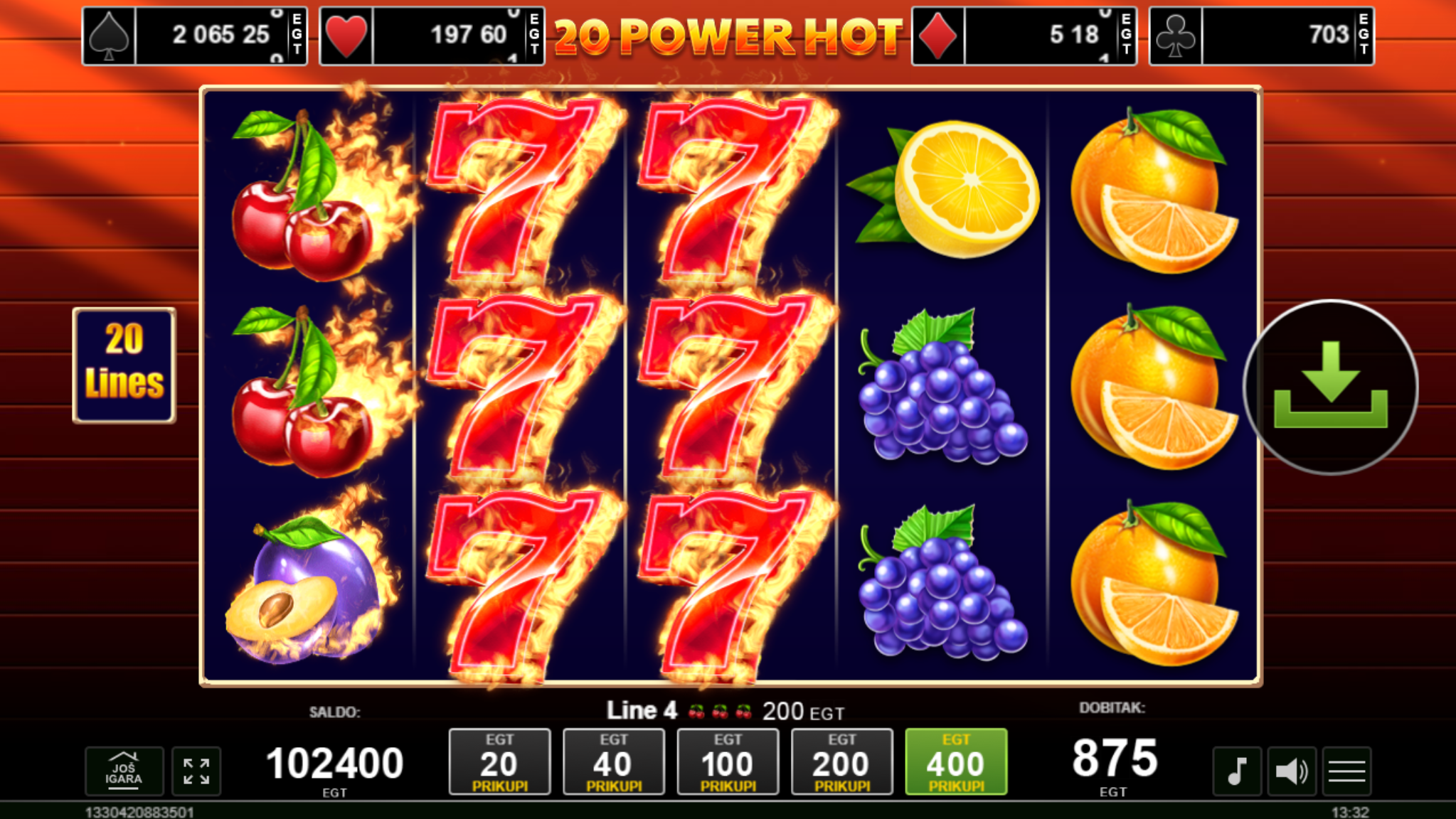The width and height of the screenshot is (1456, 819).
Task: Open the hamburger menu
Action: [x=1346, y=771]
